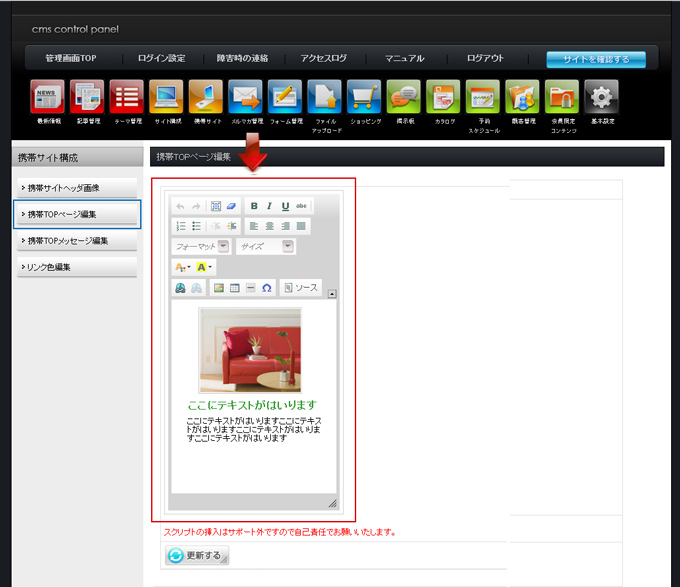
Task: Insert a numbered list
Action: [x=181, y=226]
